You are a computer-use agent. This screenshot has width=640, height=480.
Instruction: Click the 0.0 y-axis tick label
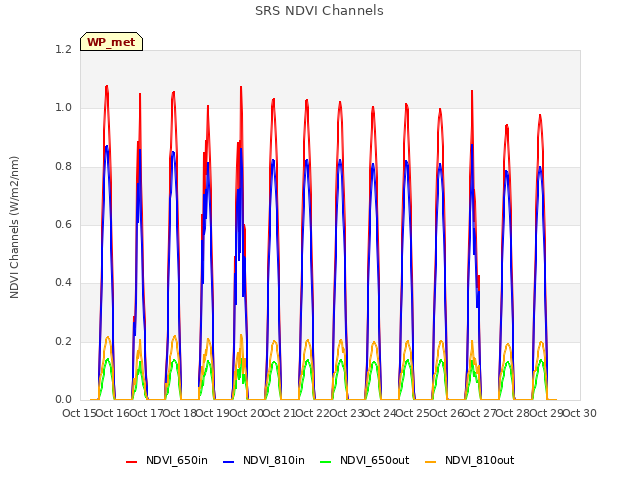63,399
